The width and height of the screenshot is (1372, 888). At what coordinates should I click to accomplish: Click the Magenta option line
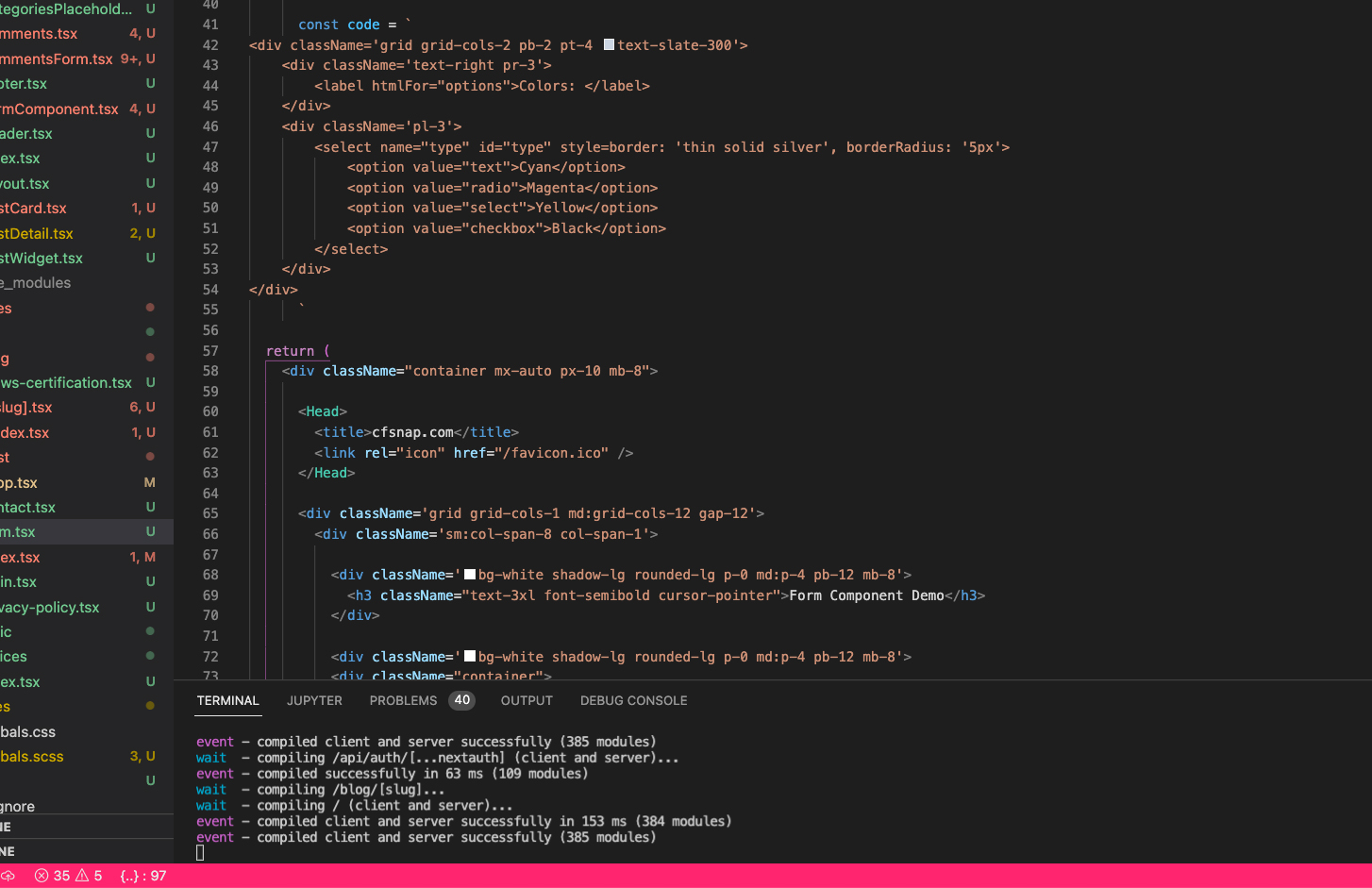[502, 187]
